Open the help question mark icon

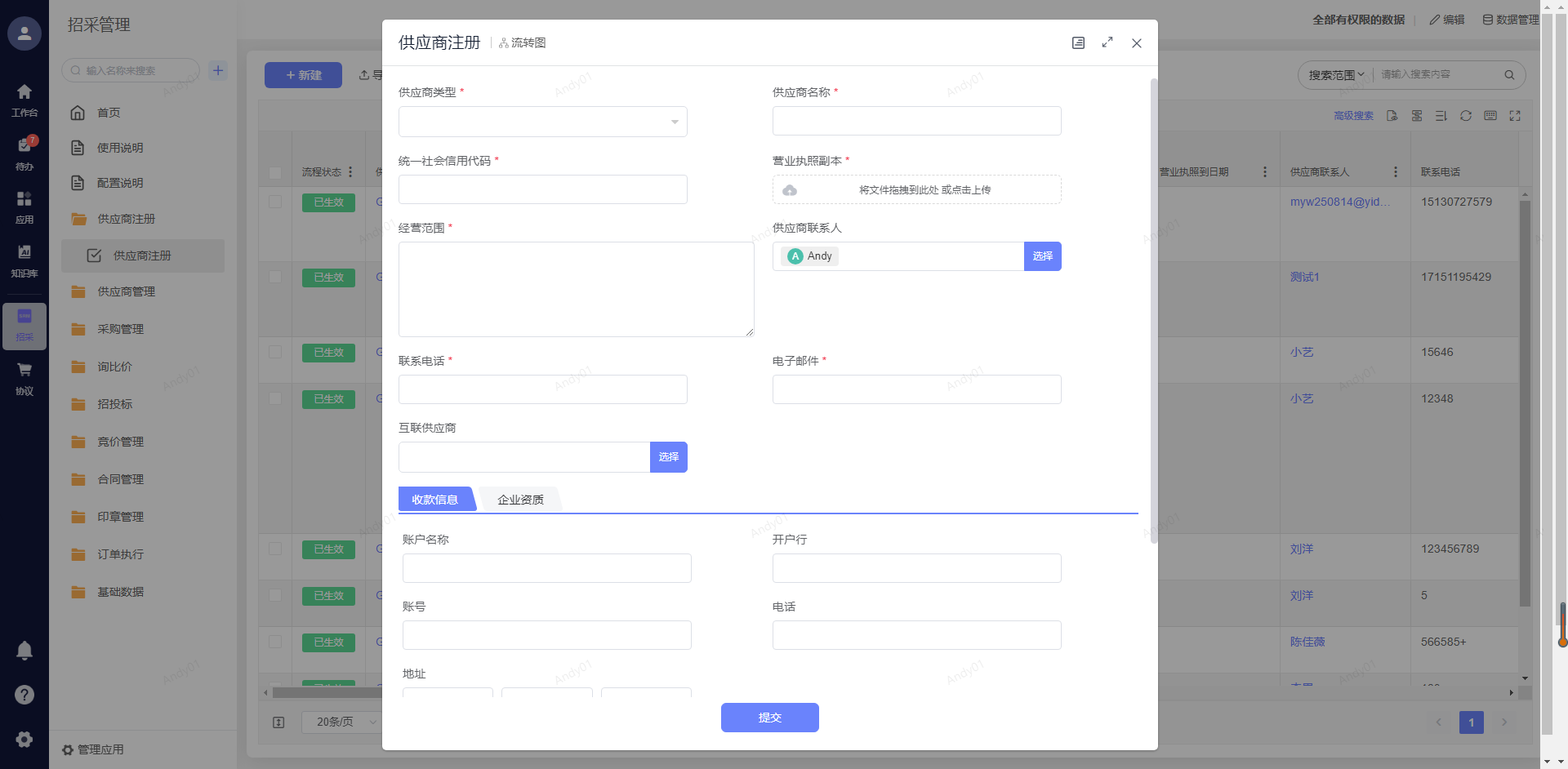tap(24, 695)
